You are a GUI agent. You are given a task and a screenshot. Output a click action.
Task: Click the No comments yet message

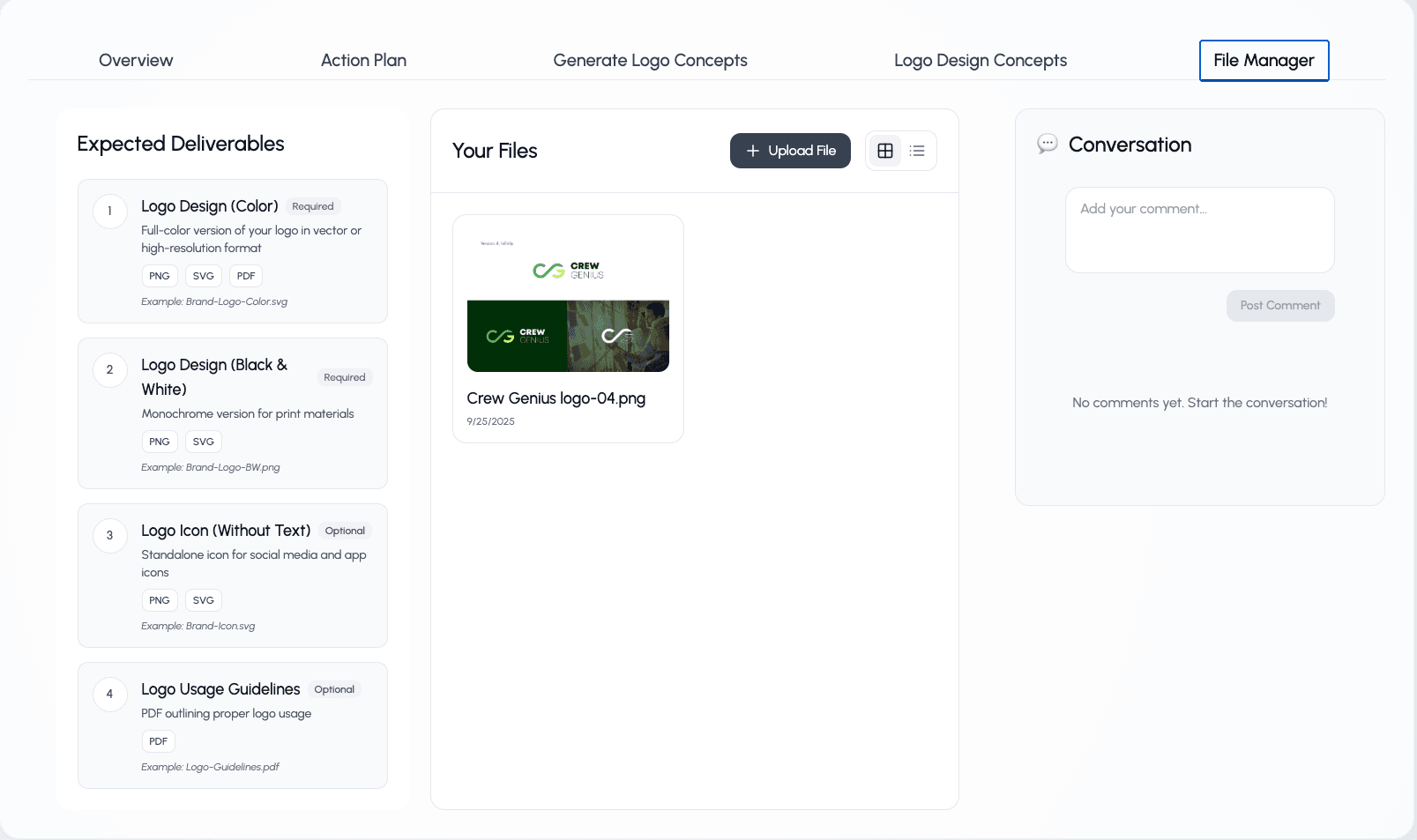[x=1199, y=403]
